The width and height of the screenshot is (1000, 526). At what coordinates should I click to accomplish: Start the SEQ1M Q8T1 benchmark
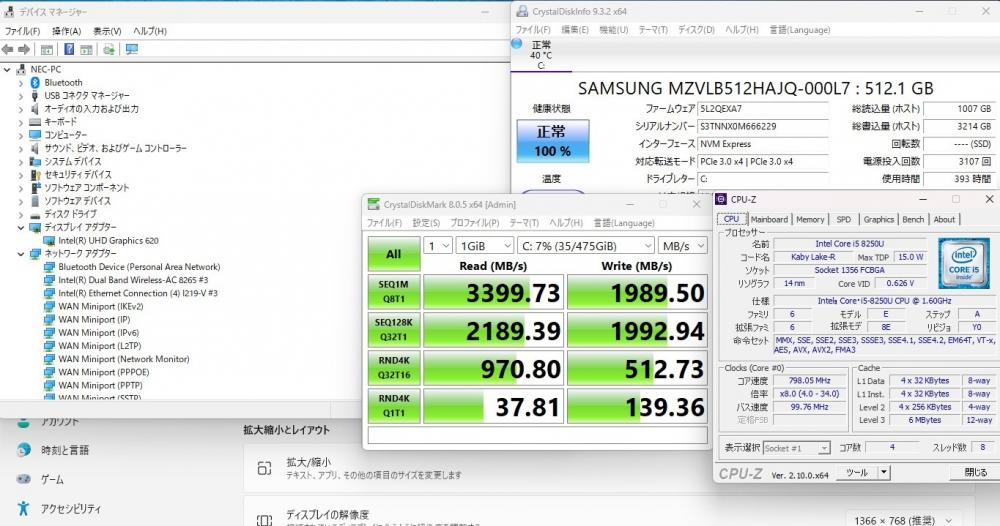click(393, 291)
